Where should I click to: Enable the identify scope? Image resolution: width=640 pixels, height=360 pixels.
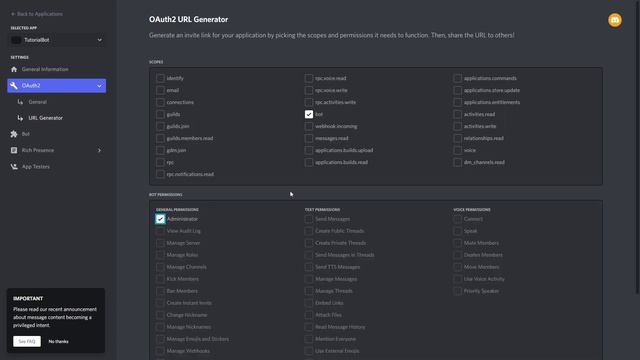click(160, 78)
